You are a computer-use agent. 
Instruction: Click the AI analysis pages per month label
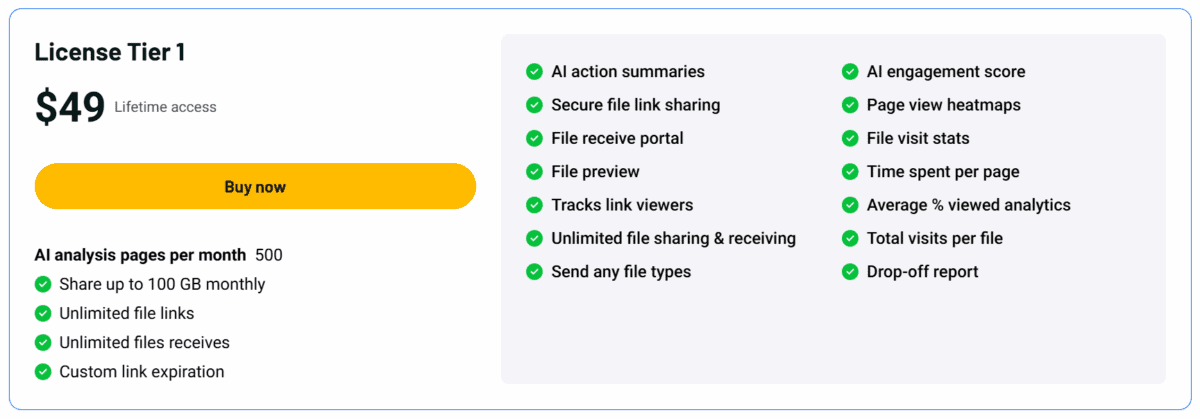[x=141, y=255]
